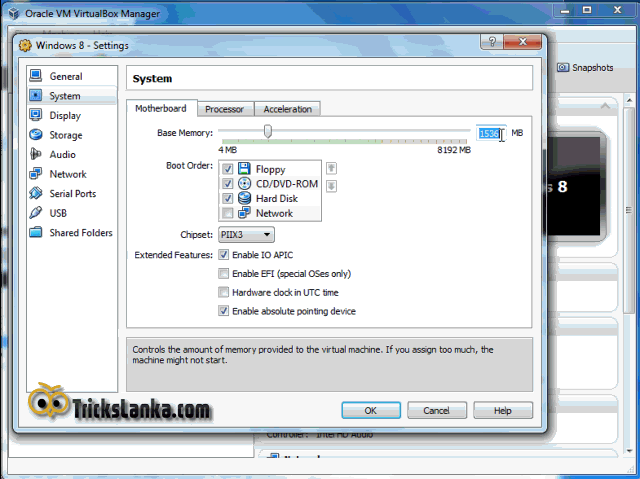Toggle Enable absolute pointing device
The height and width of the screenshot is (479, 640).
click(x=223, y=311)
